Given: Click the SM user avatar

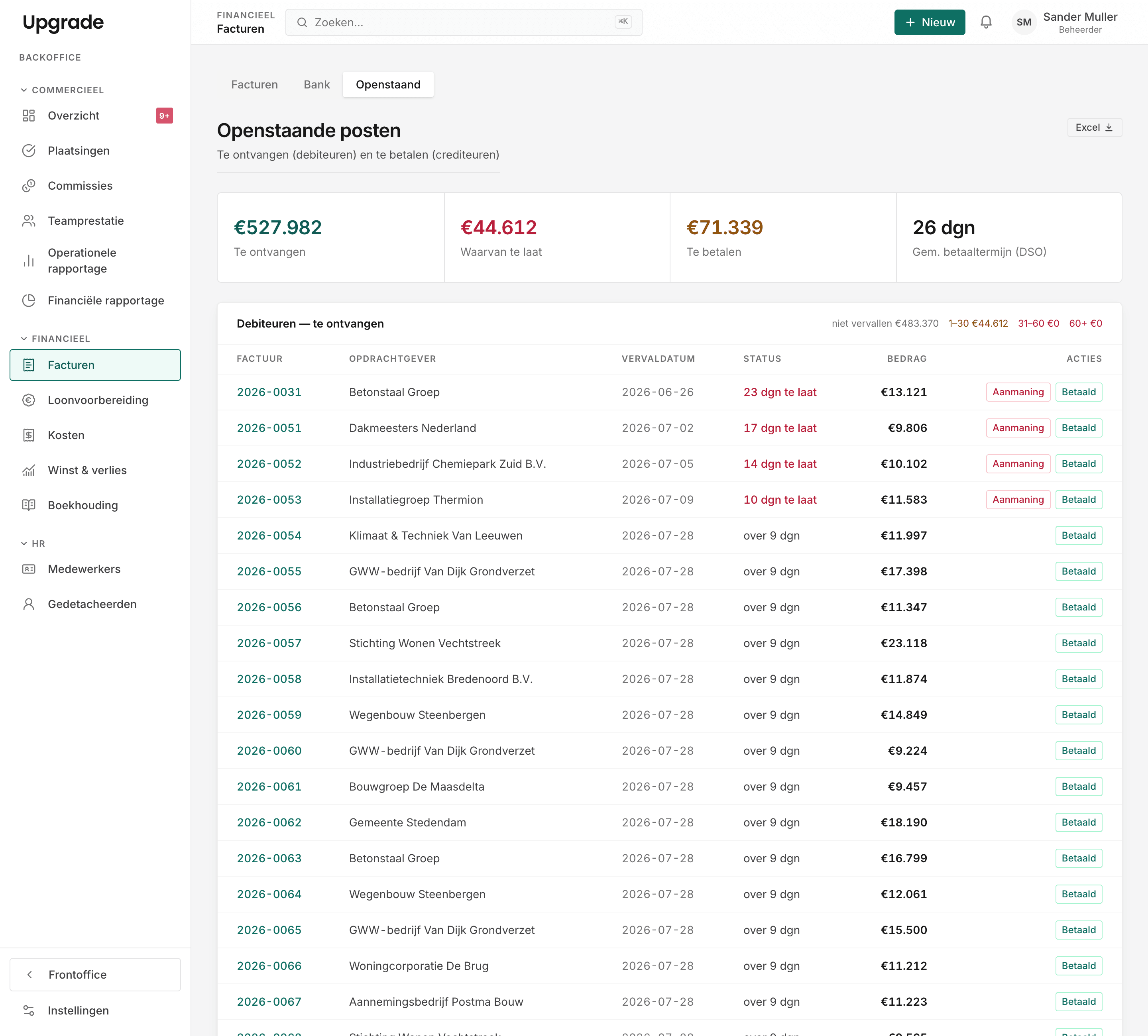Looking at the screenshot, I should coord(1024,22).
